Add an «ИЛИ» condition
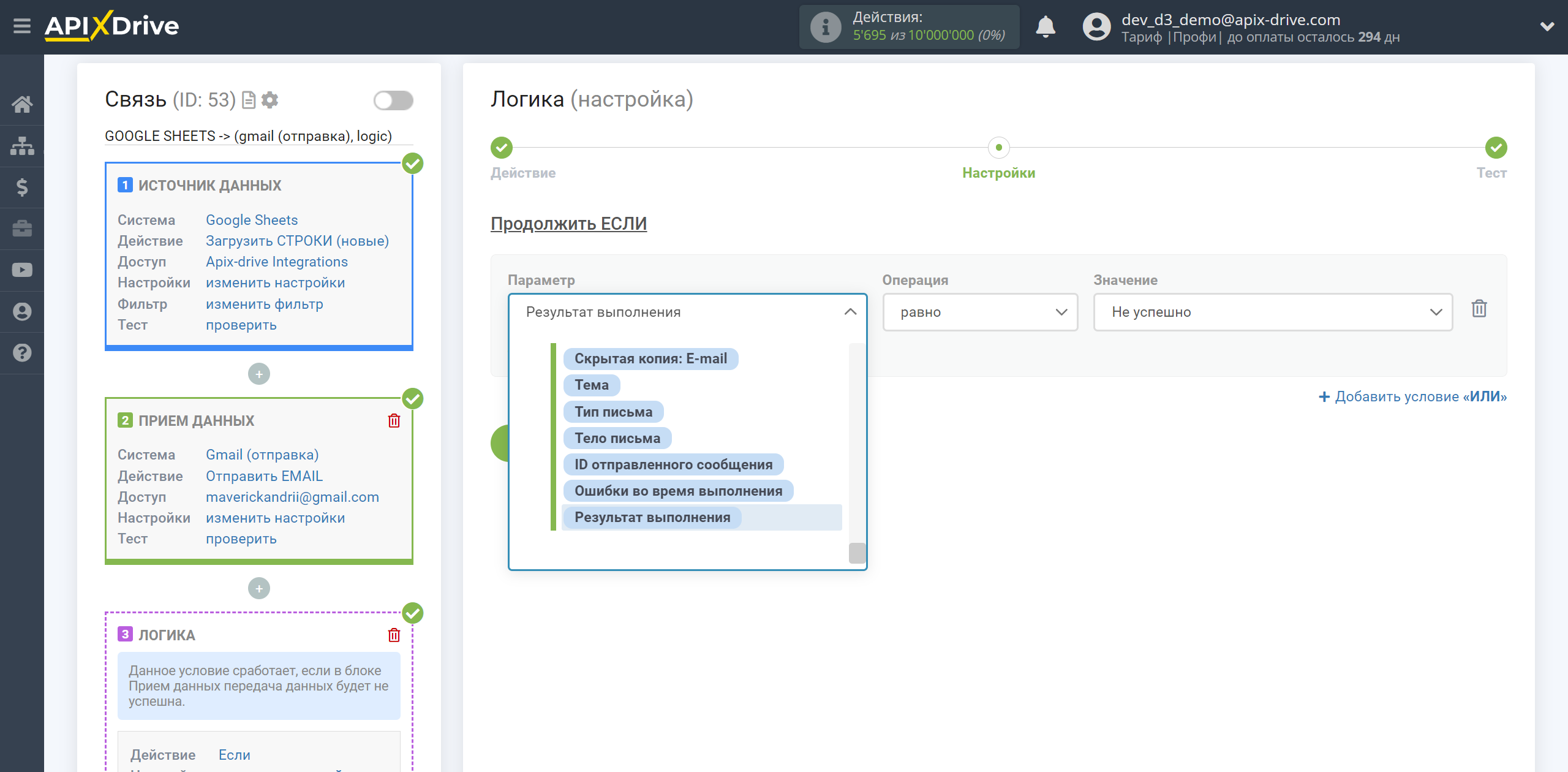 (1412, 397)
